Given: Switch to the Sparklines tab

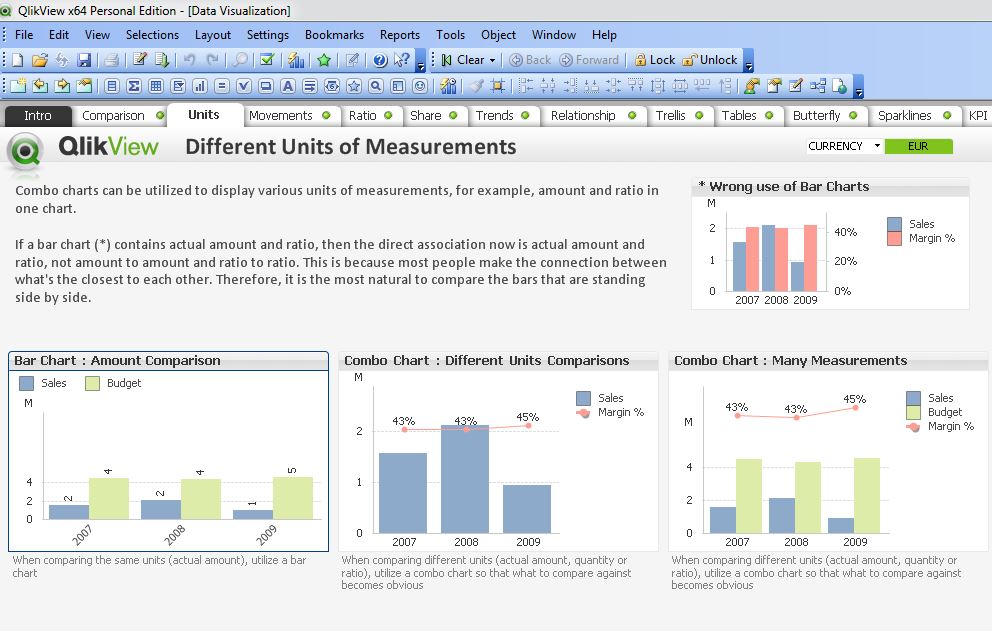Looking at the screenshot, I should 915,116.
